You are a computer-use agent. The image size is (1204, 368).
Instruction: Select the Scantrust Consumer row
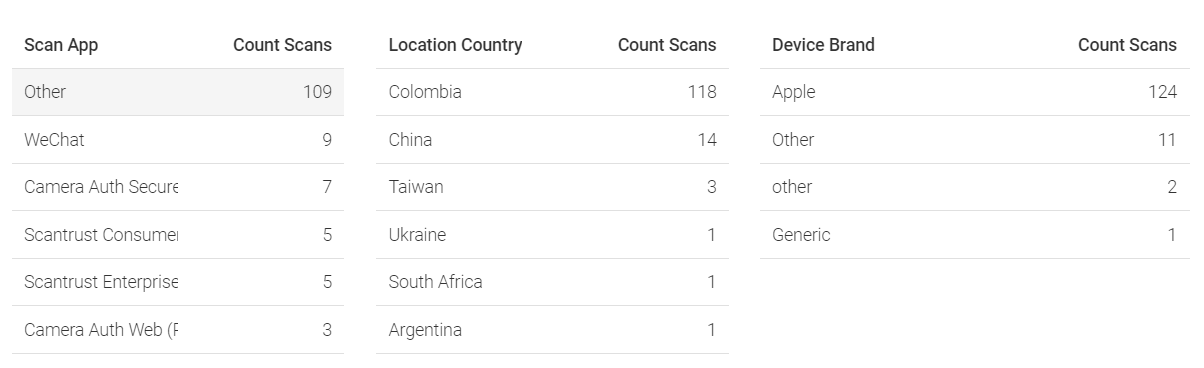[x=178, y=235]
